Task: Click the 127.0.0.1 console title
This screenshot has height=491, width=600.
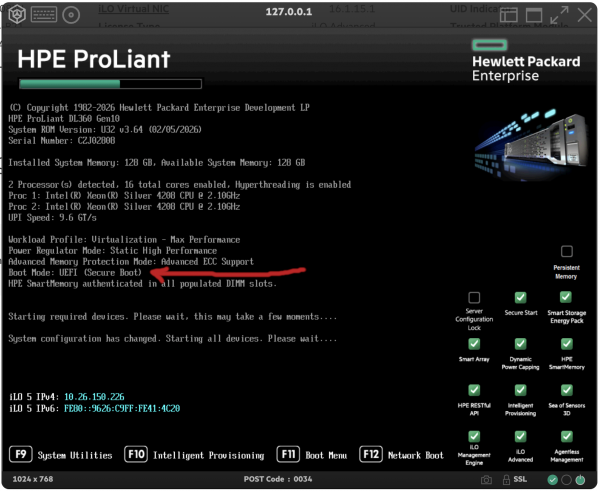Action: tap(289, 12)
